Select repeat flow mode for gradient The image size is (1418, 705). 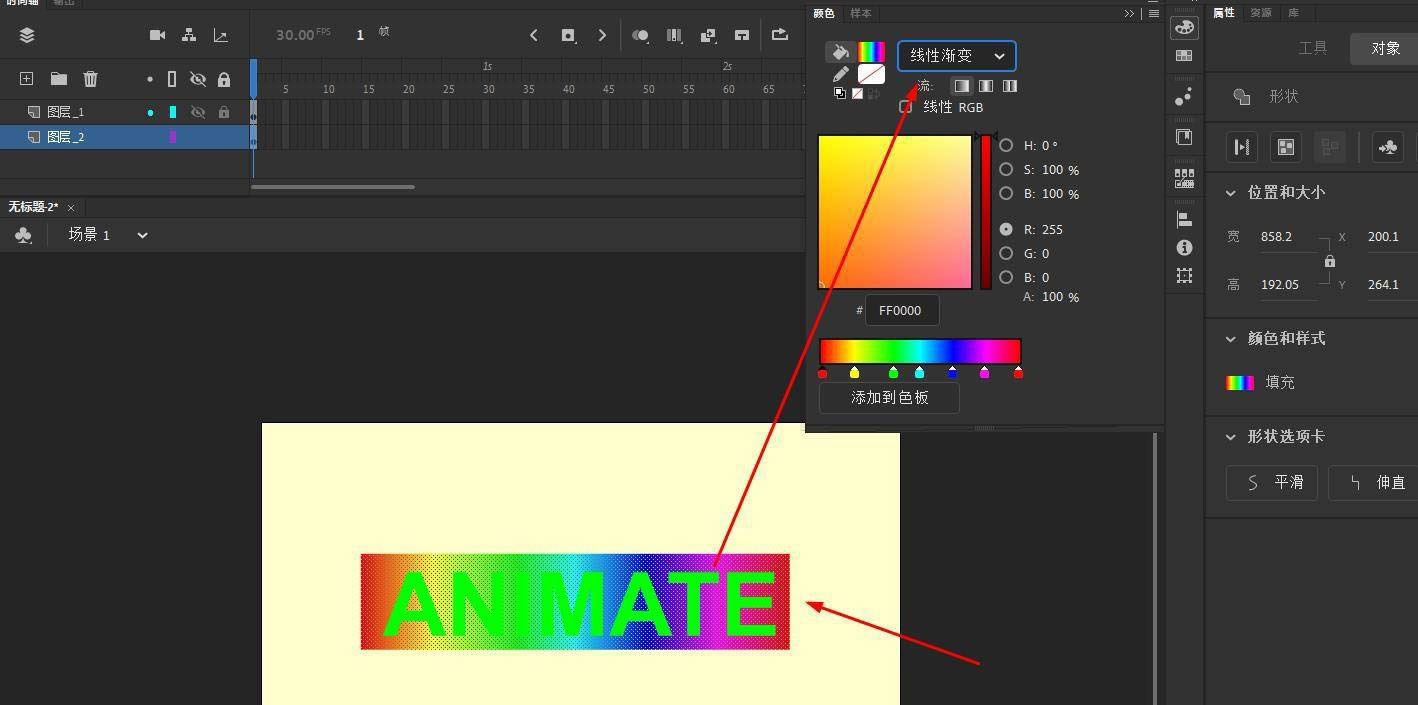point(1010,86)
